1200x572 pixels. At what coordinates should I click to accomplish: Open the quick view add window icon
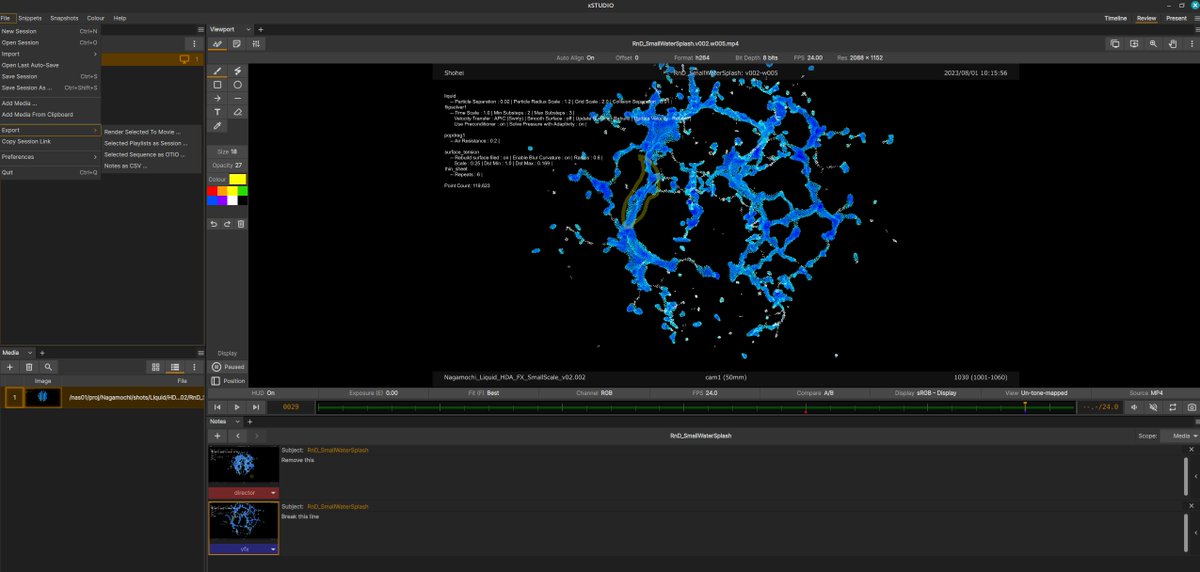tap(1134, 44)
